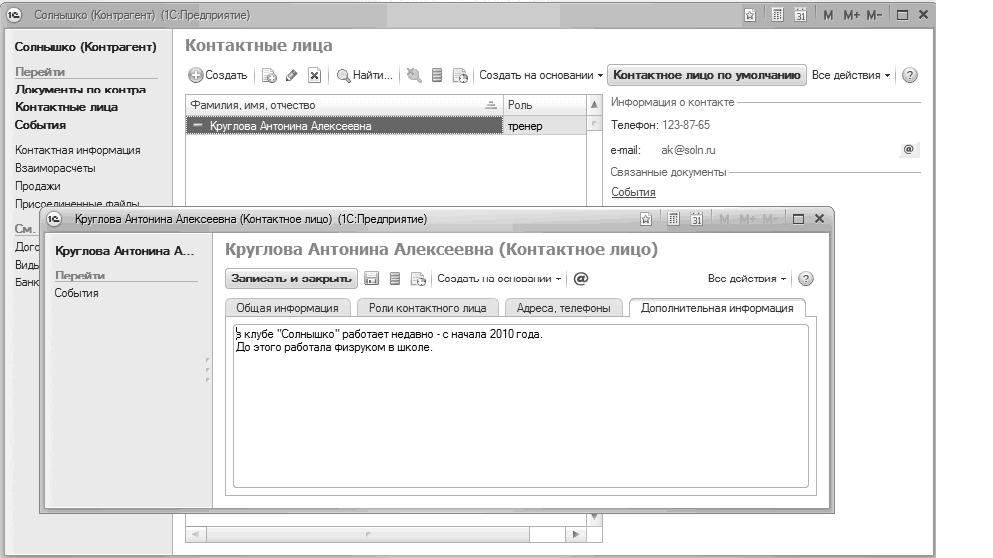The height and width of the screenshot is (558, 993).
Task: Click favorites star icon in contact window title bar
Action: click(x=646, y=219)
